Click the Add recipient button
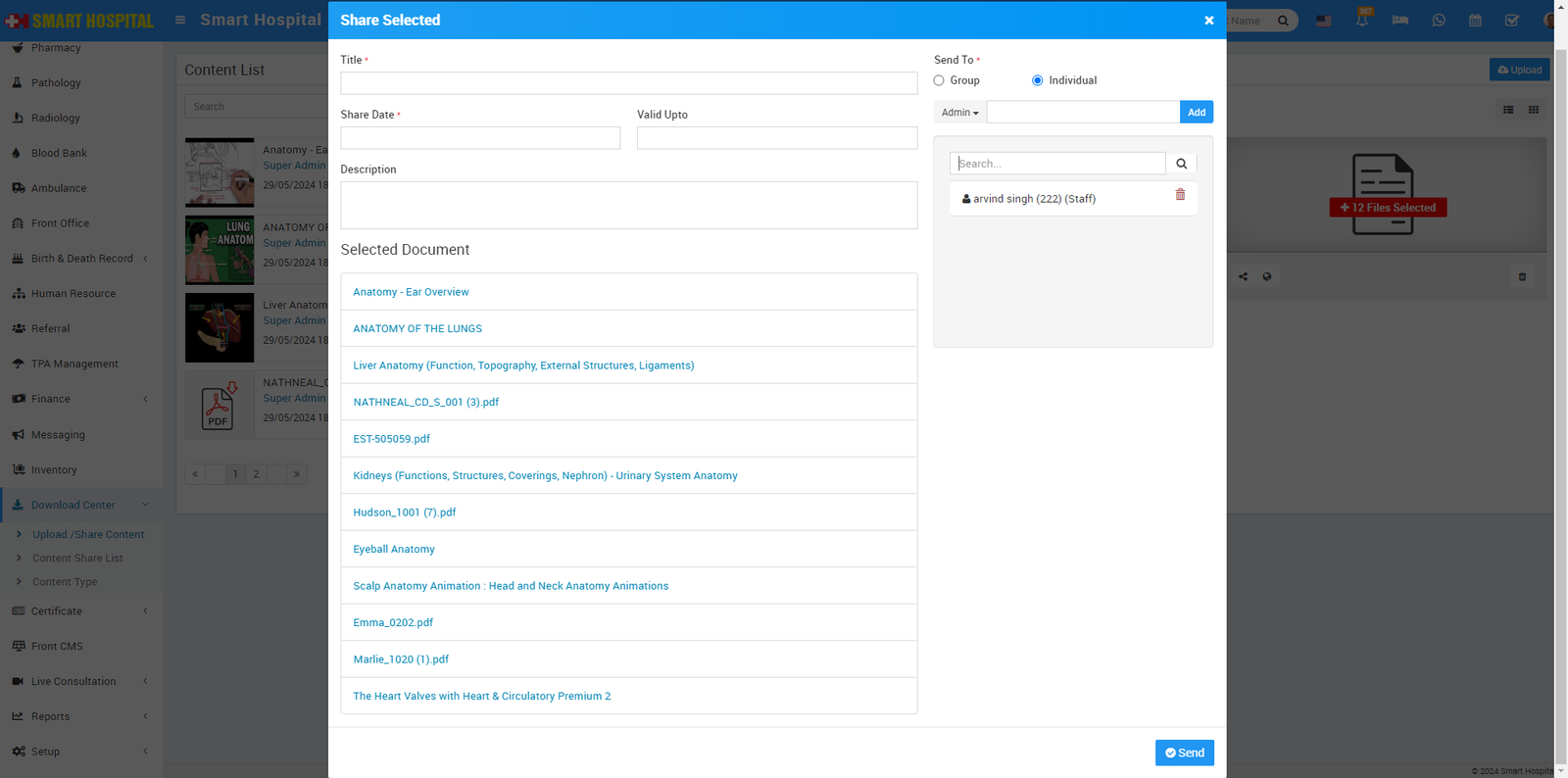Image resolution: width=1568 pixels, height=778 pixels. pyautogui.click(x=1196, y=113)
